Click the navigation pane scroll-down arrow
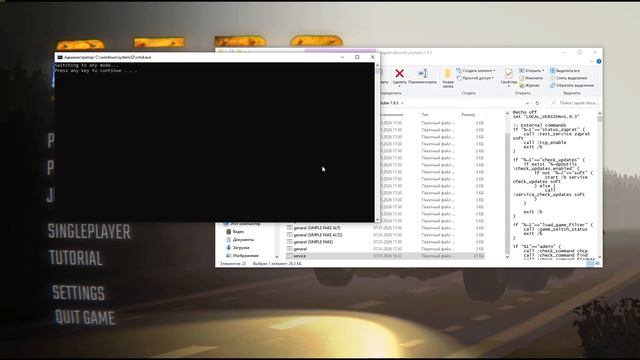 pos(277,257)
